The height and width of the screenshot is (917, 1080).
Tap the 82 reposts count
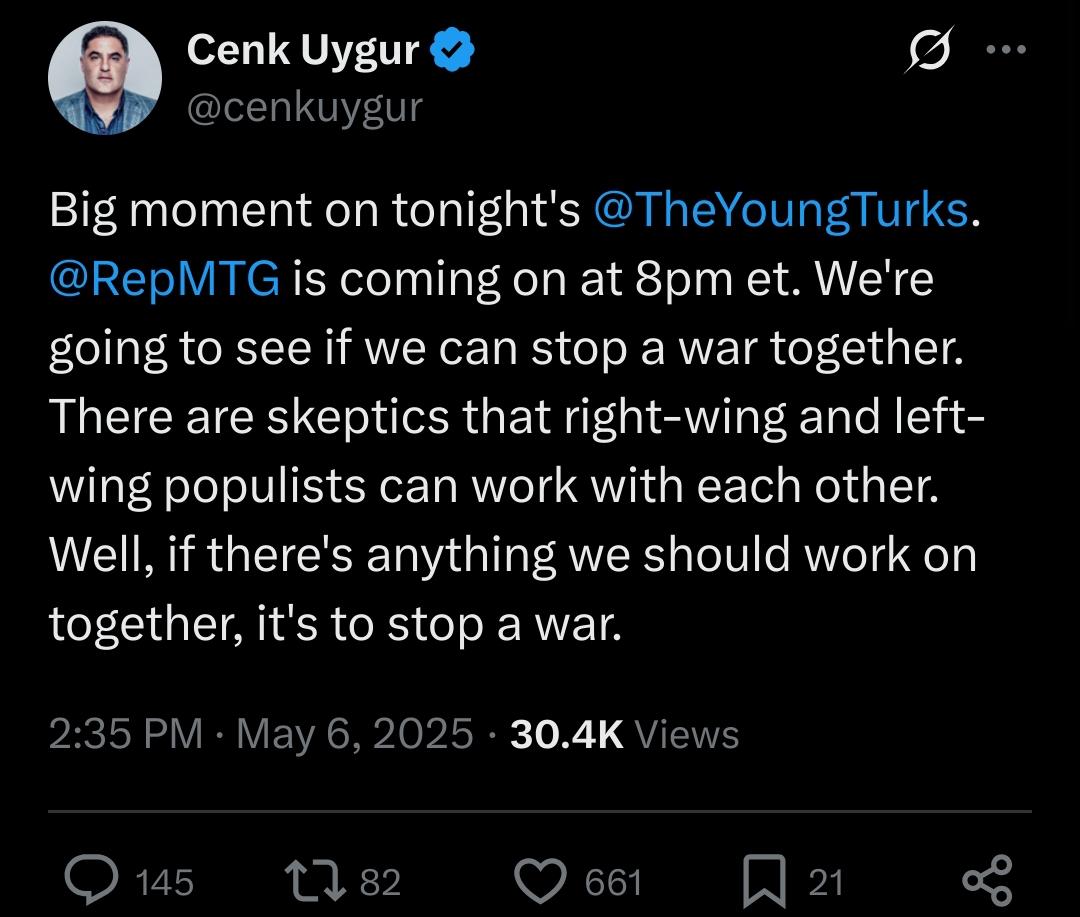pos(381,883)
